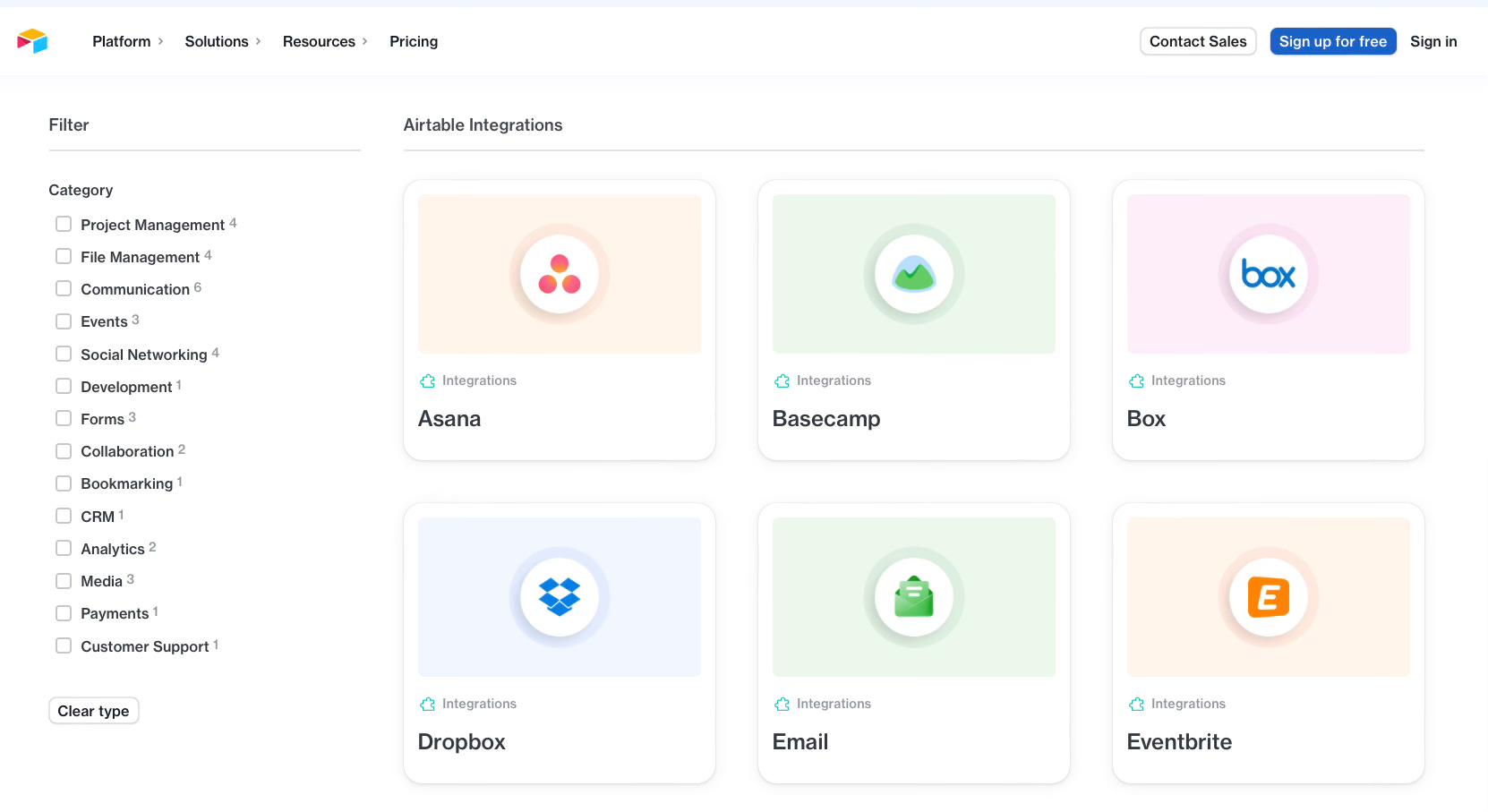1488x812 pixels.
Task: Click the green Email envelope icon
Action: [x=914, y=596]
